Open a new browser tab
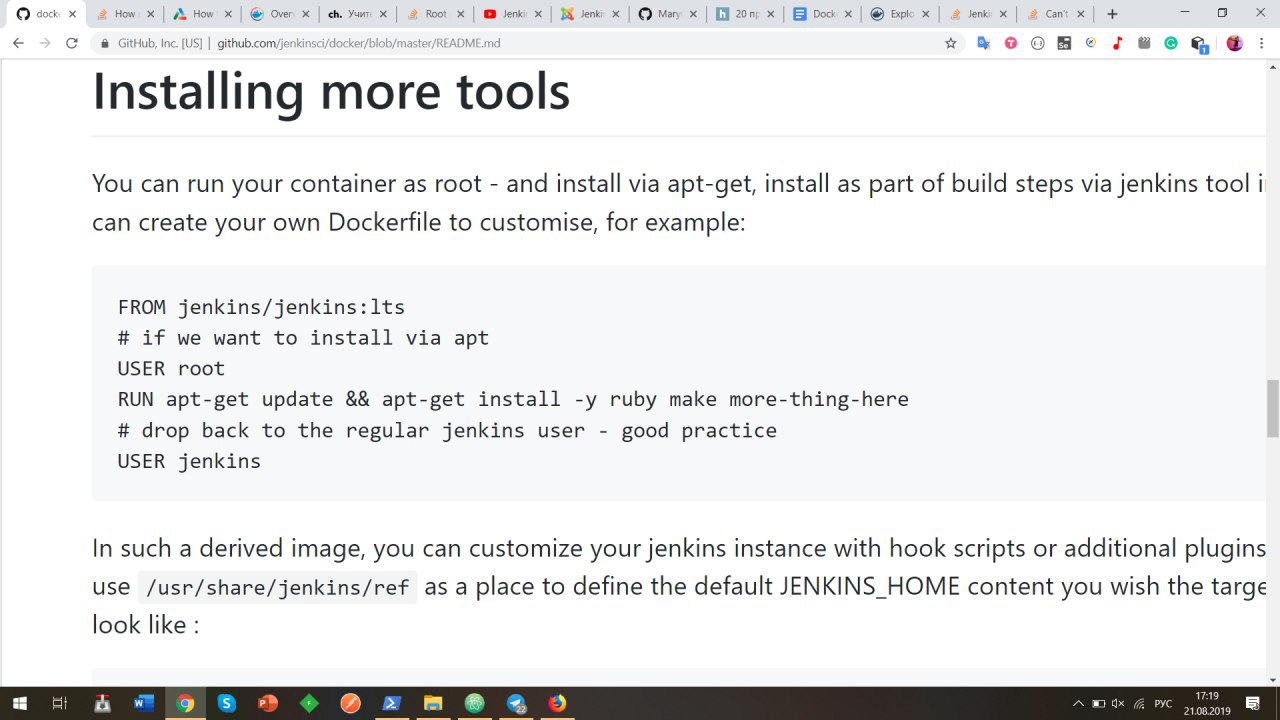 pyautogui.click(x=1112, y=14)
